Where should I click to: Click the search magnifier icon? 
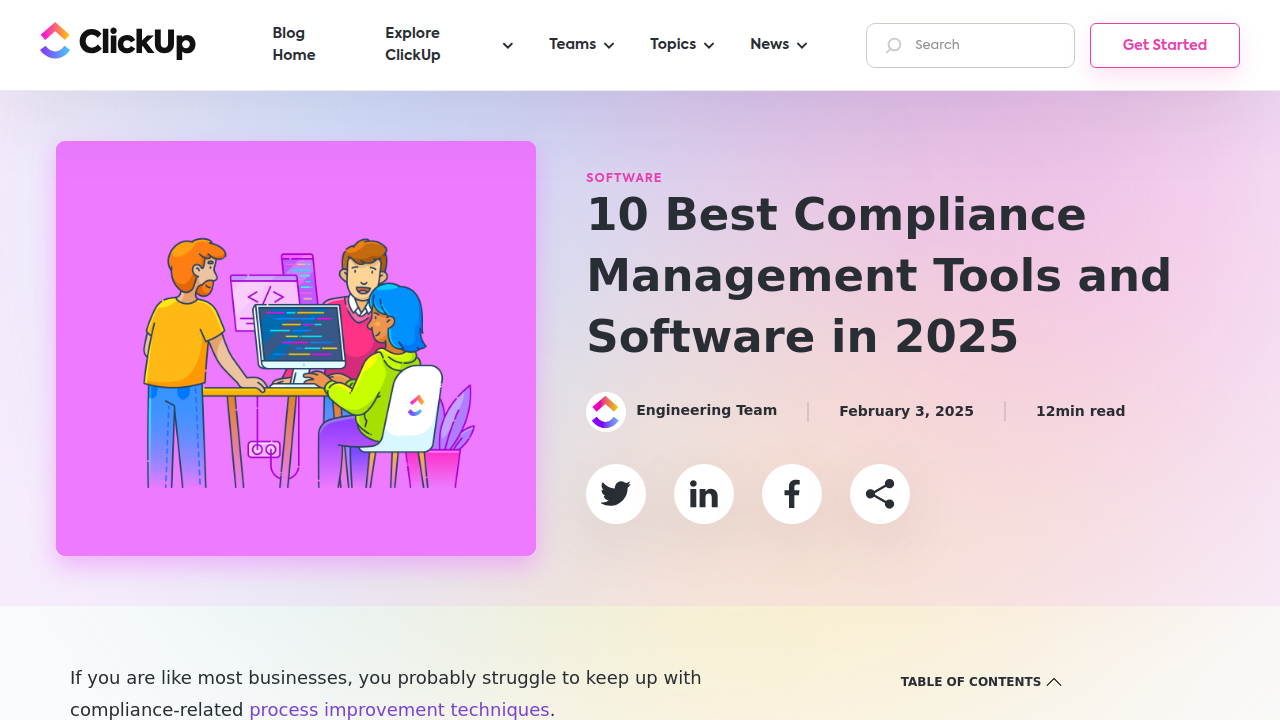[x=893, y=45]
